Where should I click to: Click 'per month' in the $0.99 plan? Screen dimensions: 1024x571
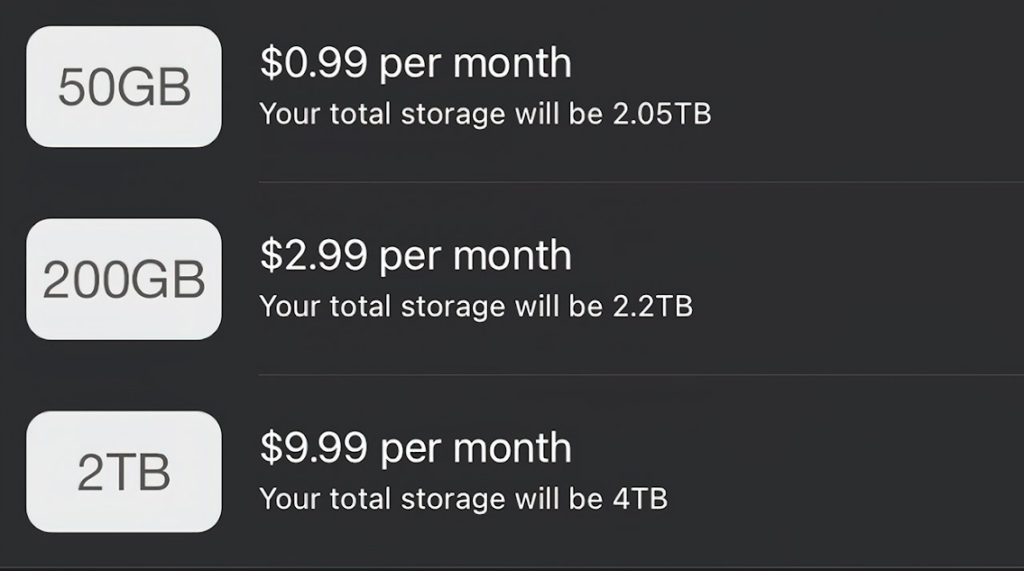[x=476, y=65]
